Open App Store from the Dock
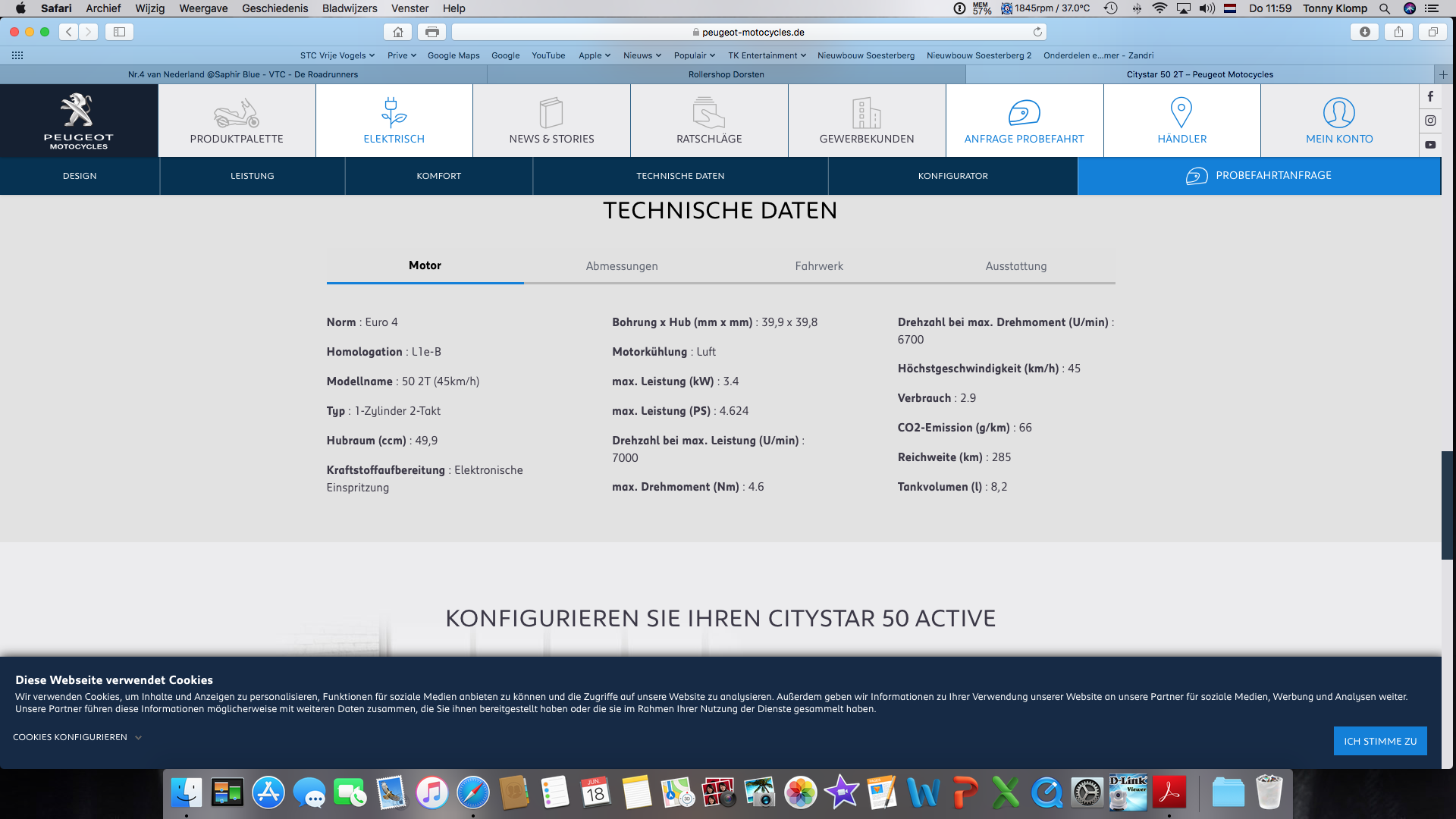The width and height of the screenshot is (1456, 819). [x=268, y=793]
